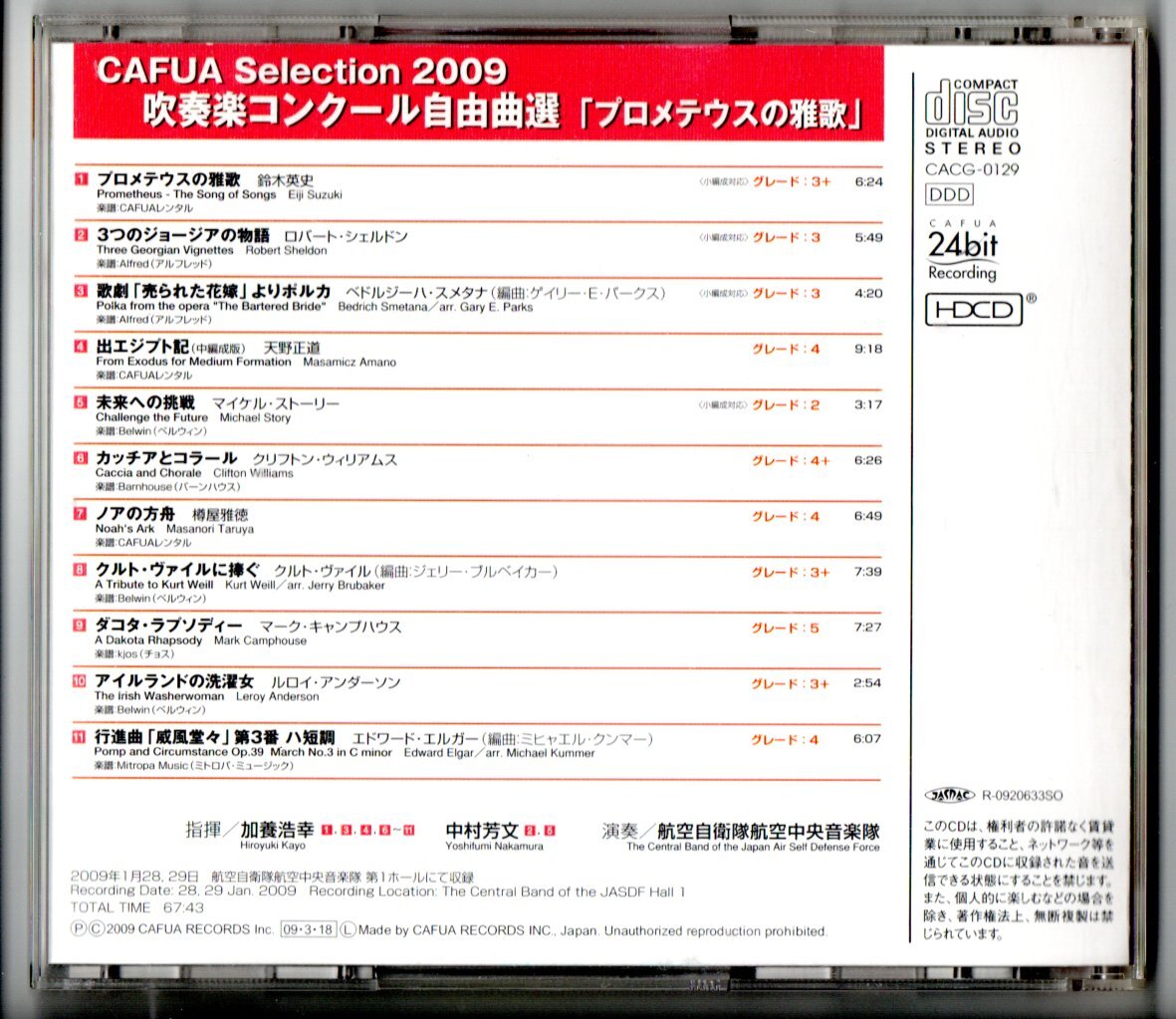
Task: Click composer name 'Michael Story'
Action: pyautogui.click(x=255, y=417)
